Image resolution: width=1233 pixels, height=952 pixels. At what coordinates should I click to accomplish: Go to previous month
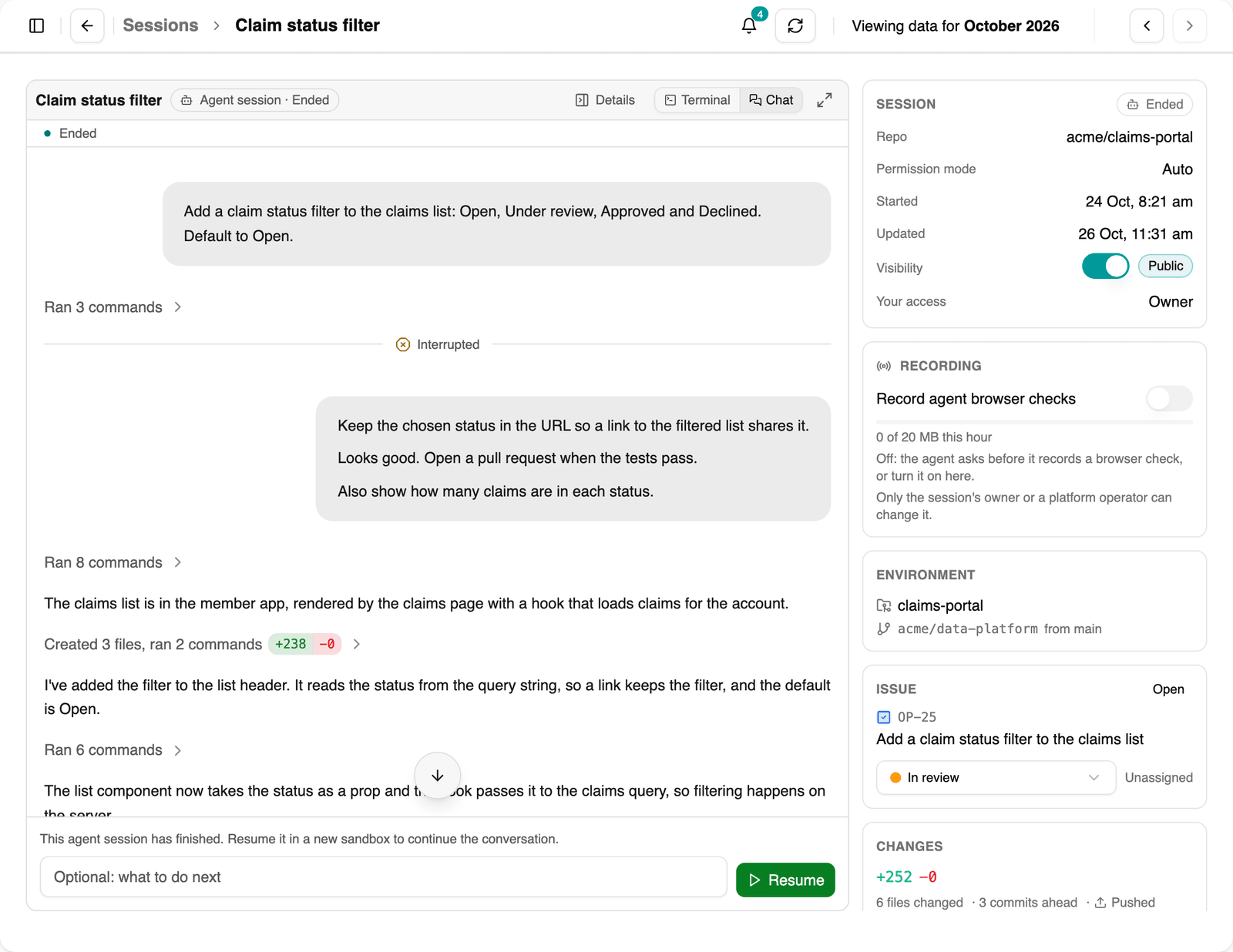[x=1147, y=25]
